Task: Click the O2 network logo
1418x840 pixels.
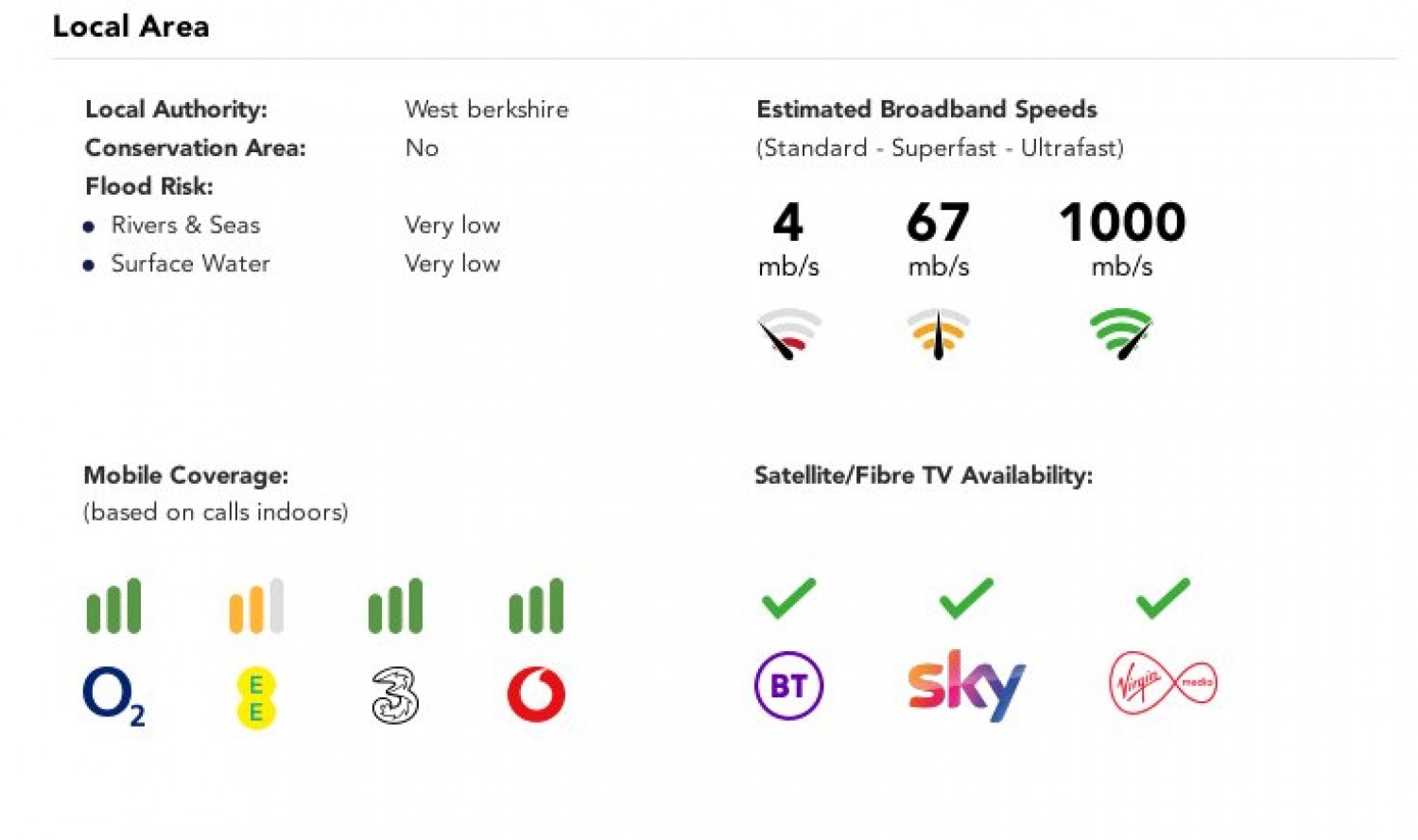Action: pos(113,695)
